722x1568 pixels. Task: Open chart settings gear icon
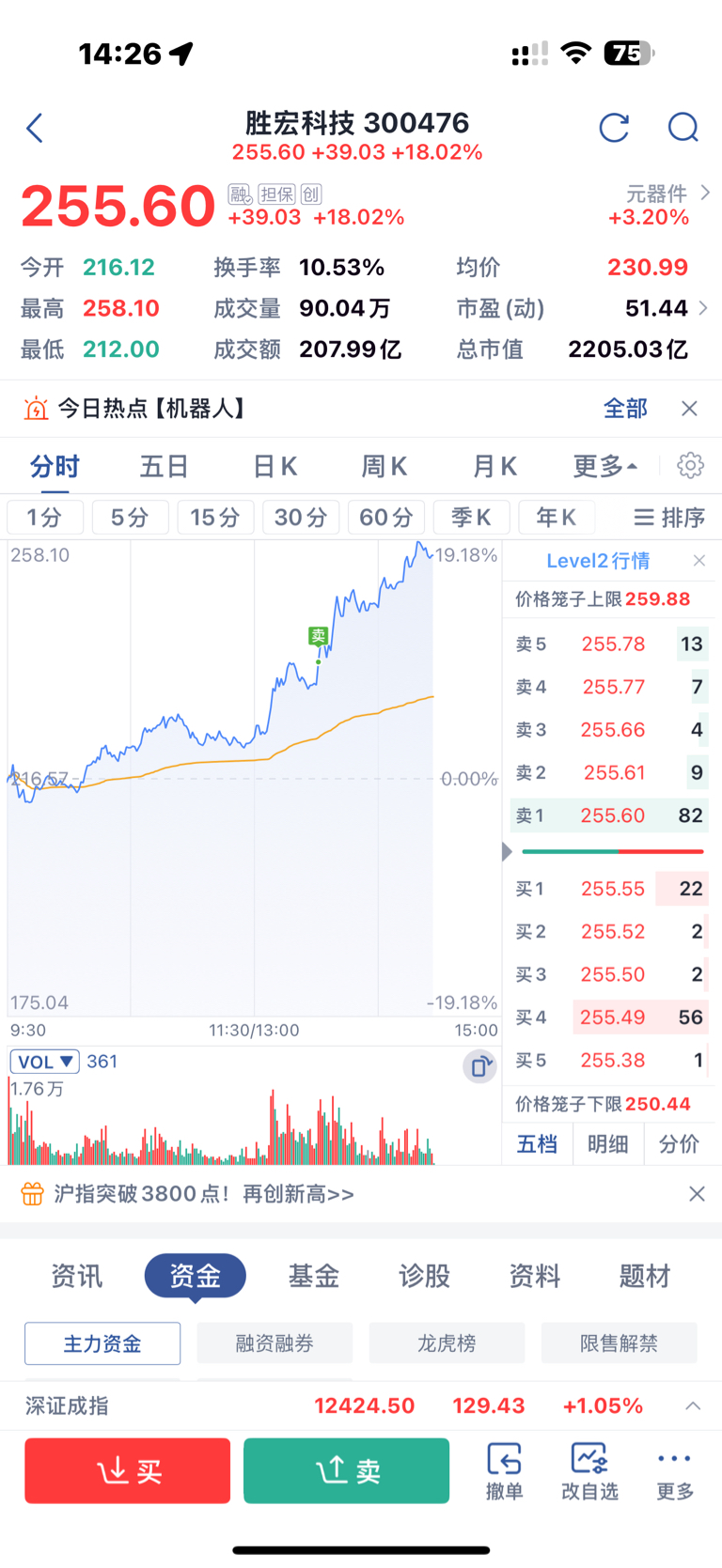click(x=690, y=465)
